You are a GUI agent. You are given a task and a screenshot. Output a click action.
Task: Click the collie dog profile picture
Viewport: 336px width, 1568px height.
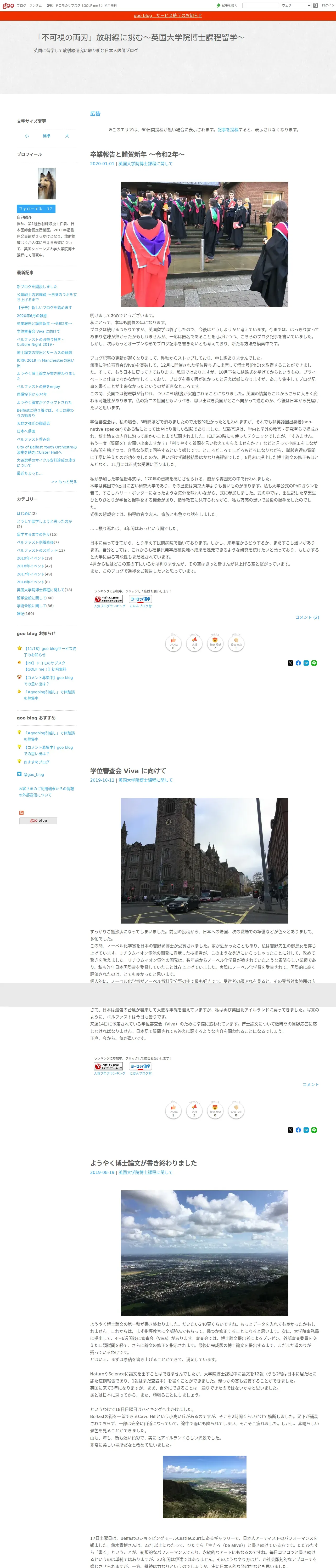(x=47, y=184)
